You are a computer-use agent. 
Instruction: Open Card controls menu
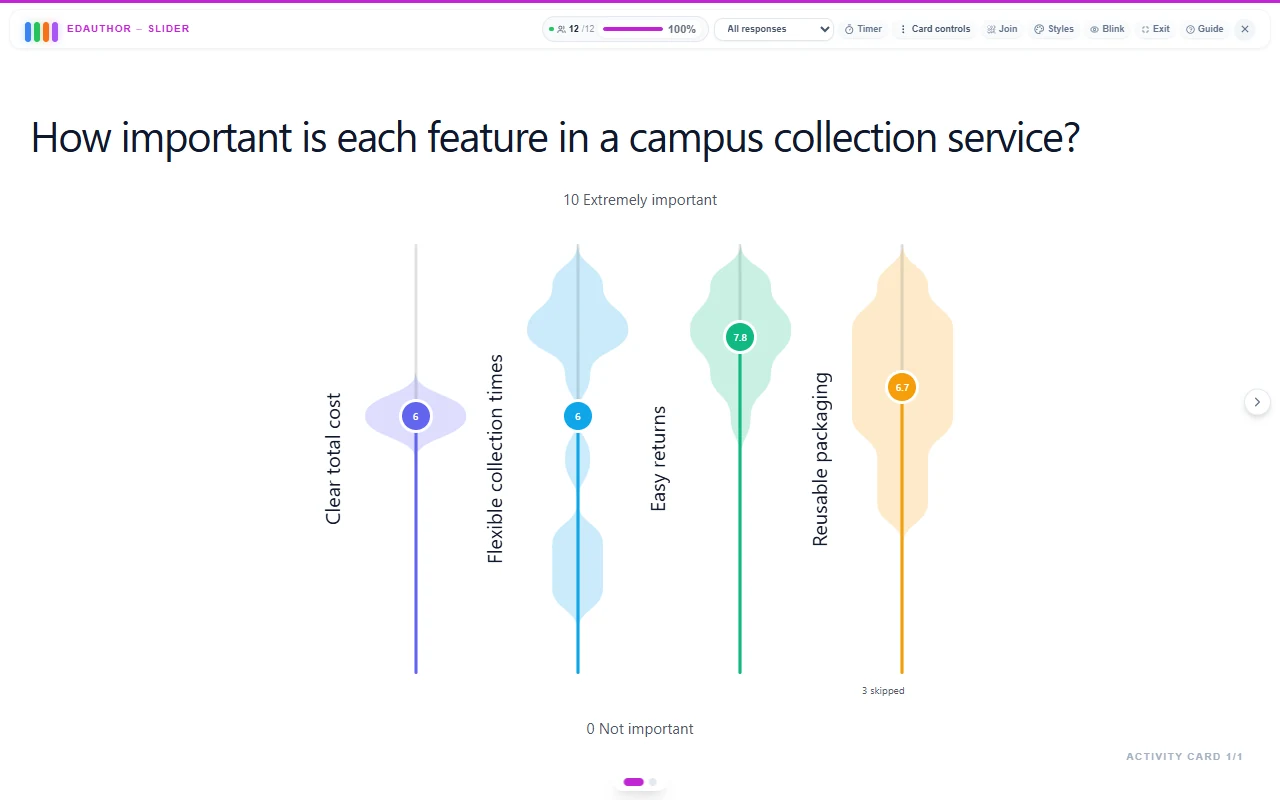[935, 29]
